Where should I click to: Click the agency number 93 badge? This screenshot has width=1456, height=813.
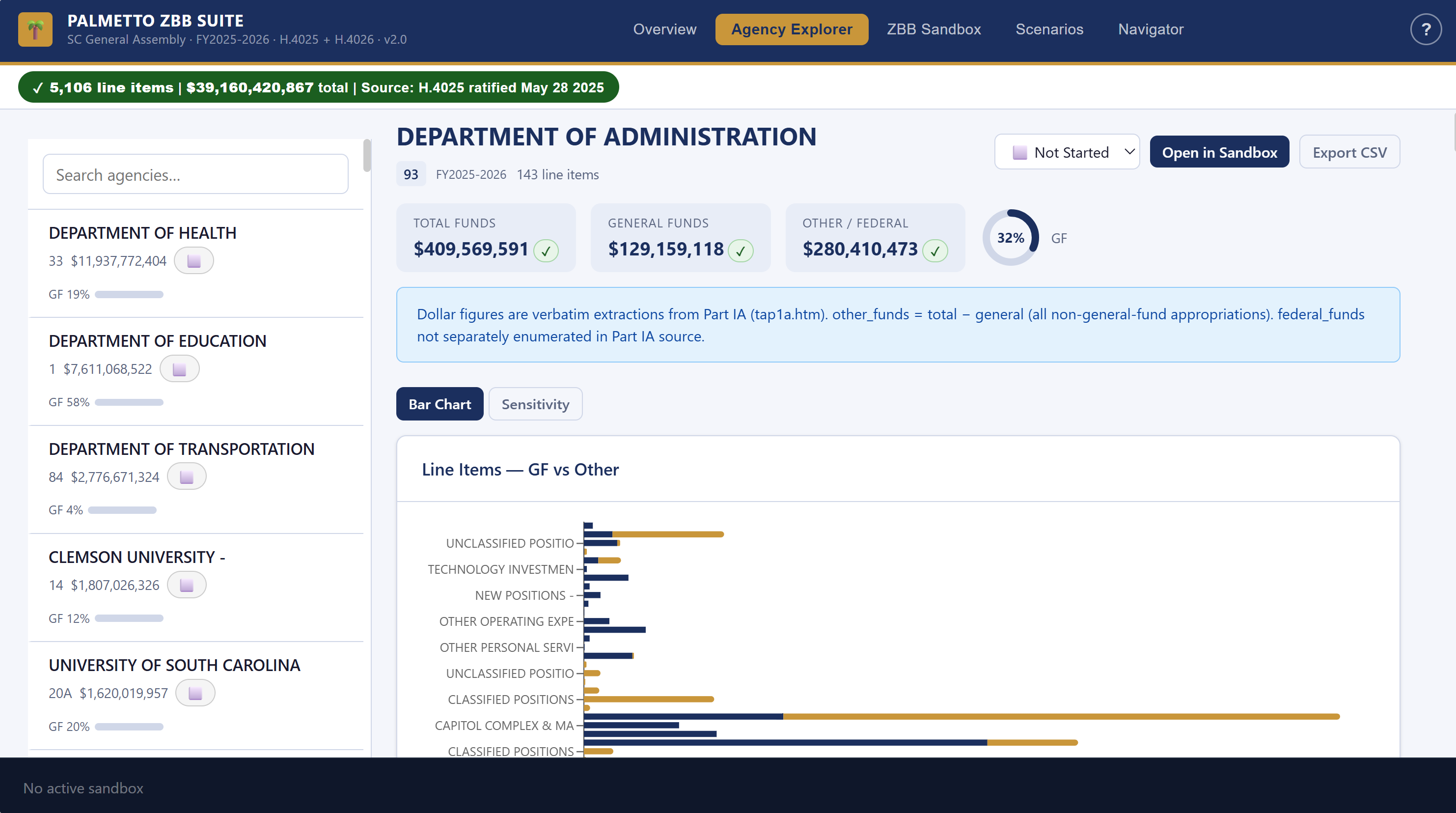[x=411, y=174]
